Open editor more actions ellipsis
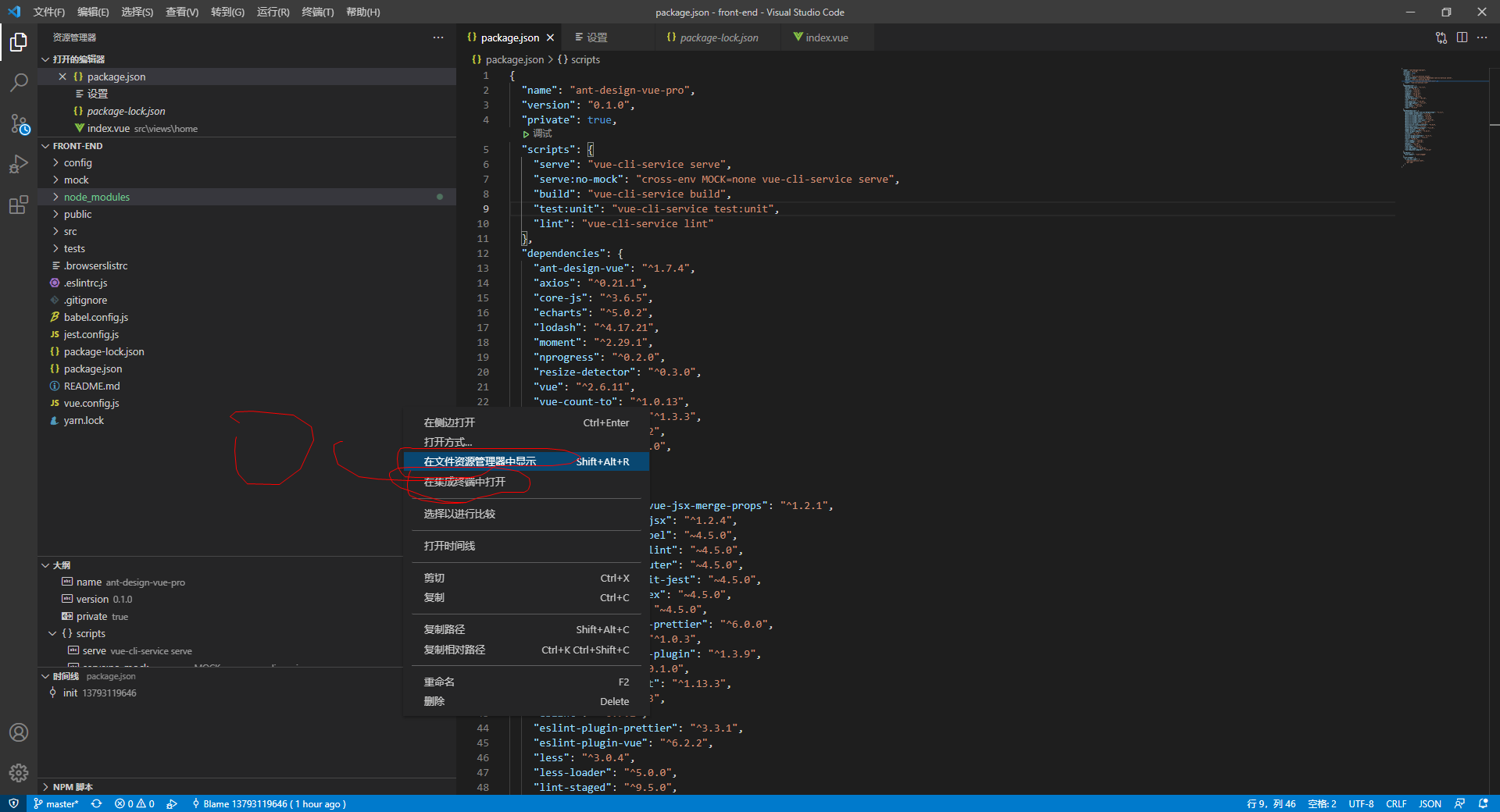 click(1482, 37)
